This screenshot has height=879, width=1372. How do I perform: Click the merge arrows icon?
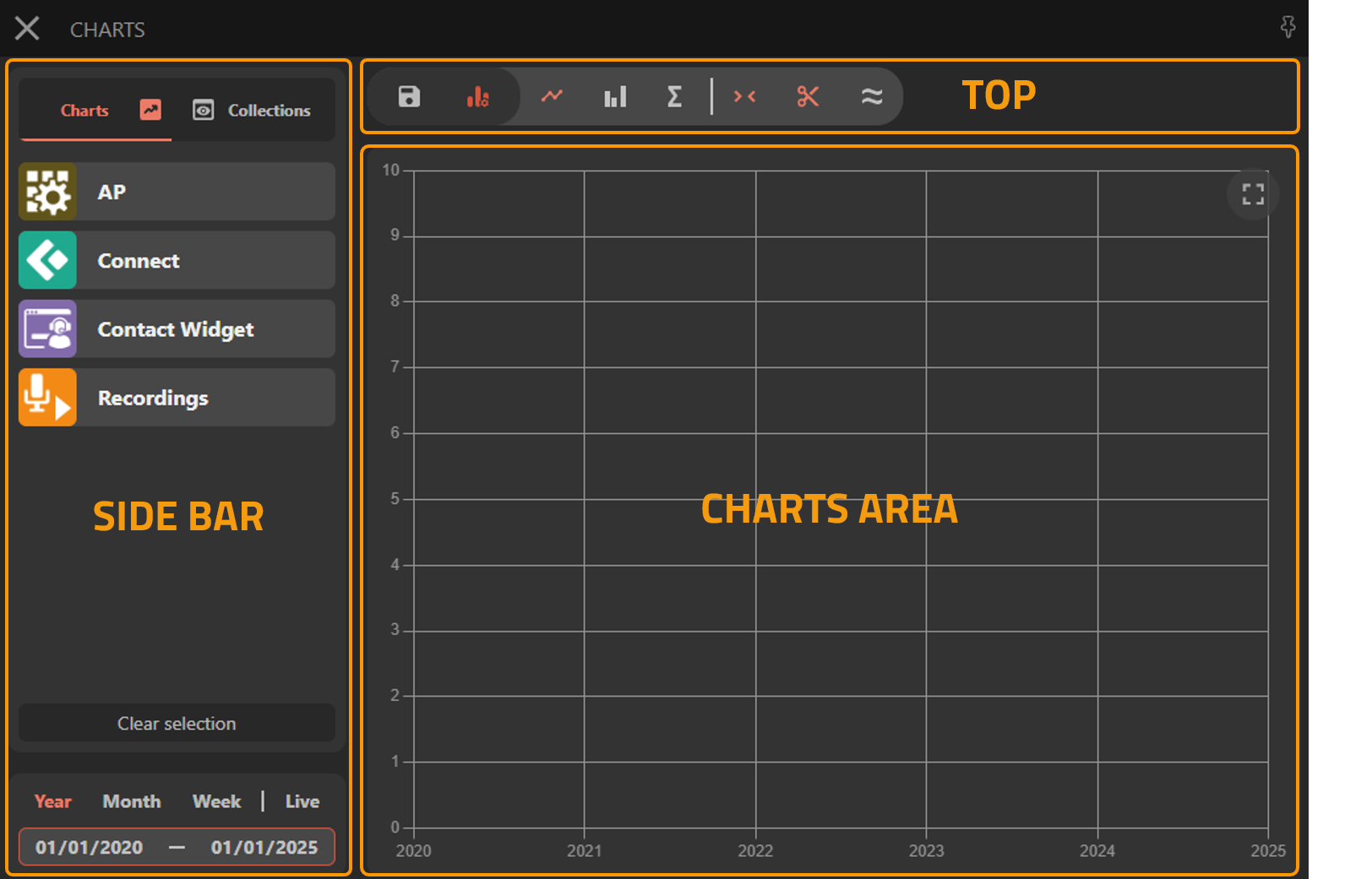(744, 96)
